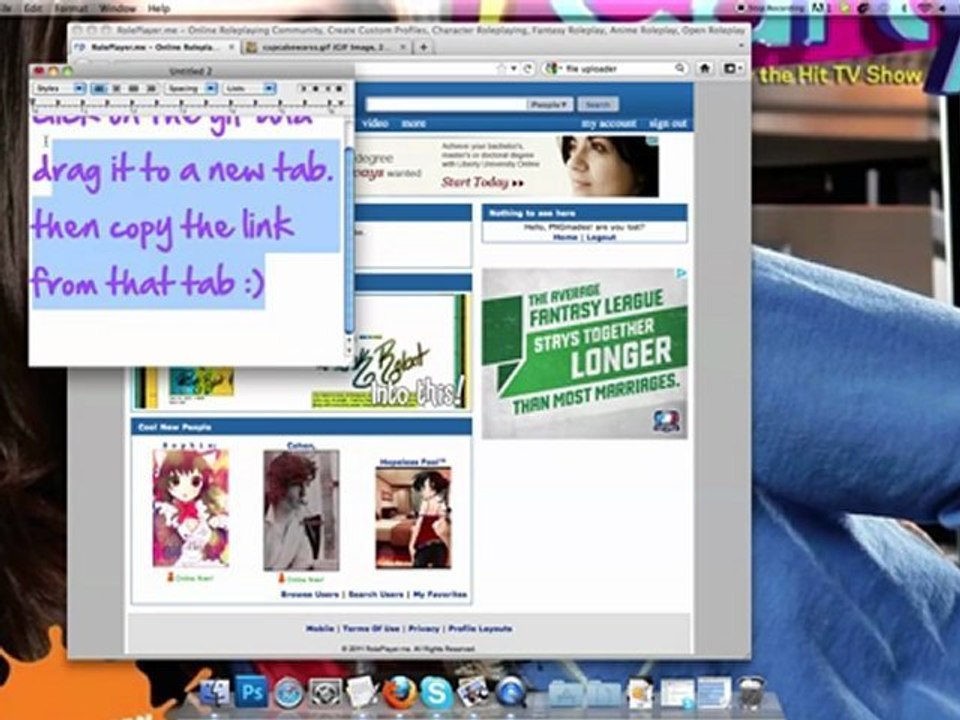Click the Firefox icon in Dock
Viewport: 960px width, 720px height.
coord(399,694)
